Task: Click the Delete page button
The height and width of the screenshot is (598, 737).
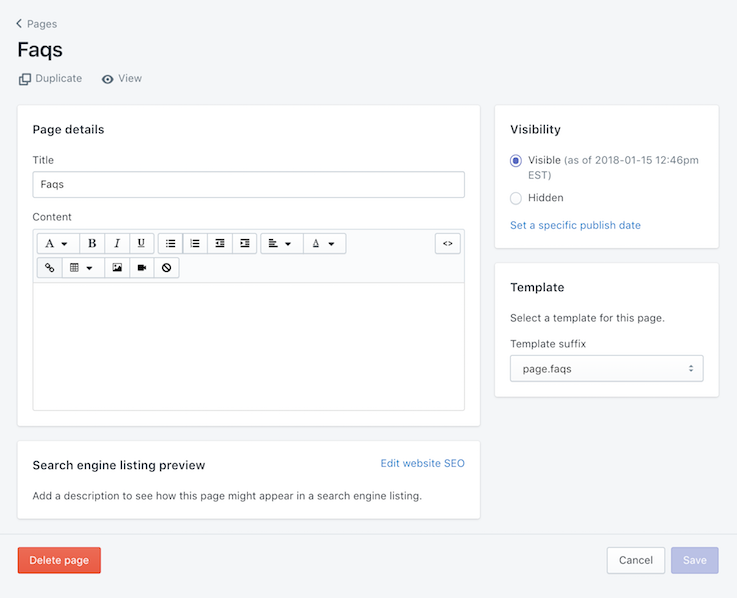Action: pyautogui.click(x=59, y=560)
